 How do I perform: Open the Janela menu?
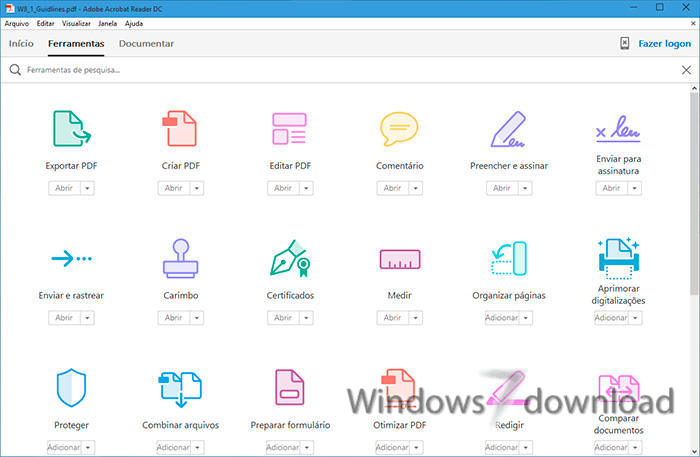tap(108, 24)
